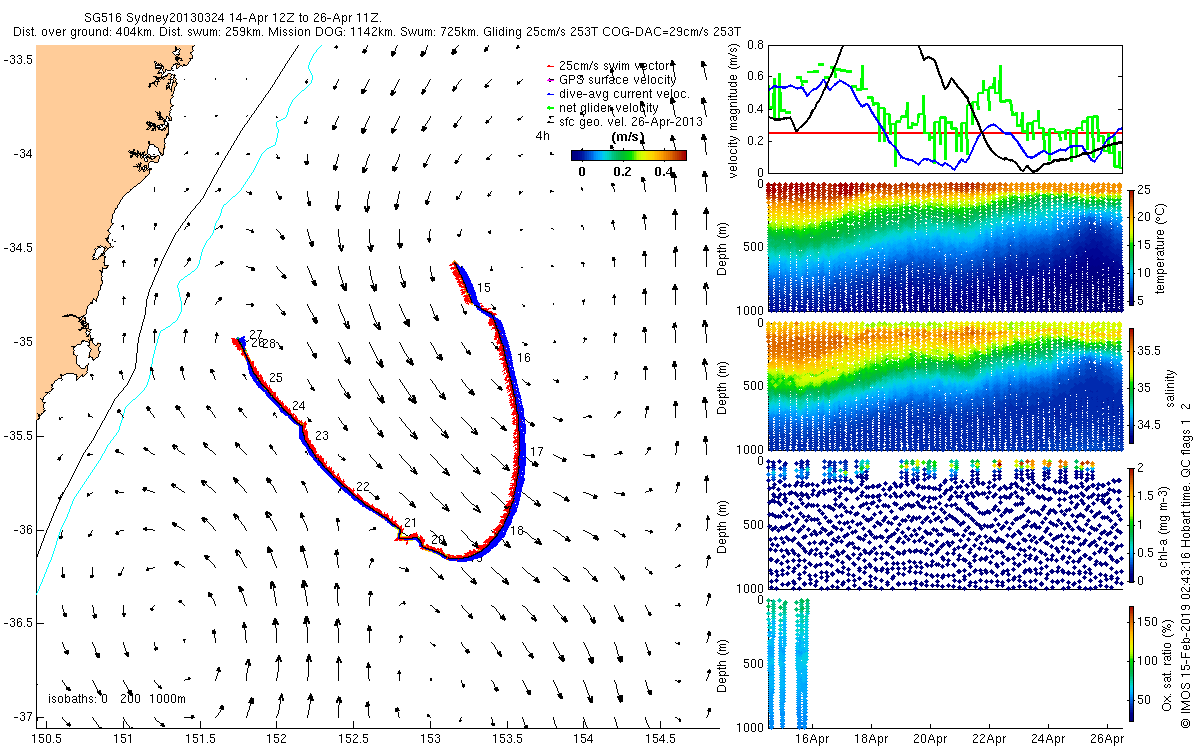The image size is (1200, 750).
Task: Click day marker '27' at the track end
Action: pos(256,335)
